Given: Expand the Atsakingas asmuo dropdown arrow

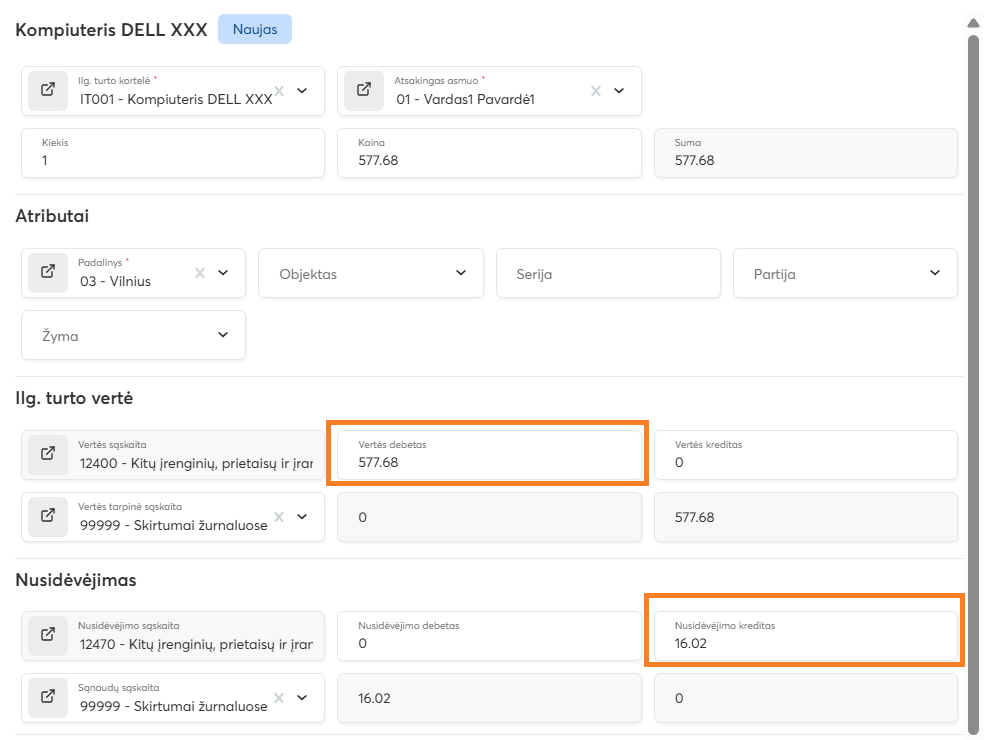Looking at the screenshot, I should click(619, 91).
